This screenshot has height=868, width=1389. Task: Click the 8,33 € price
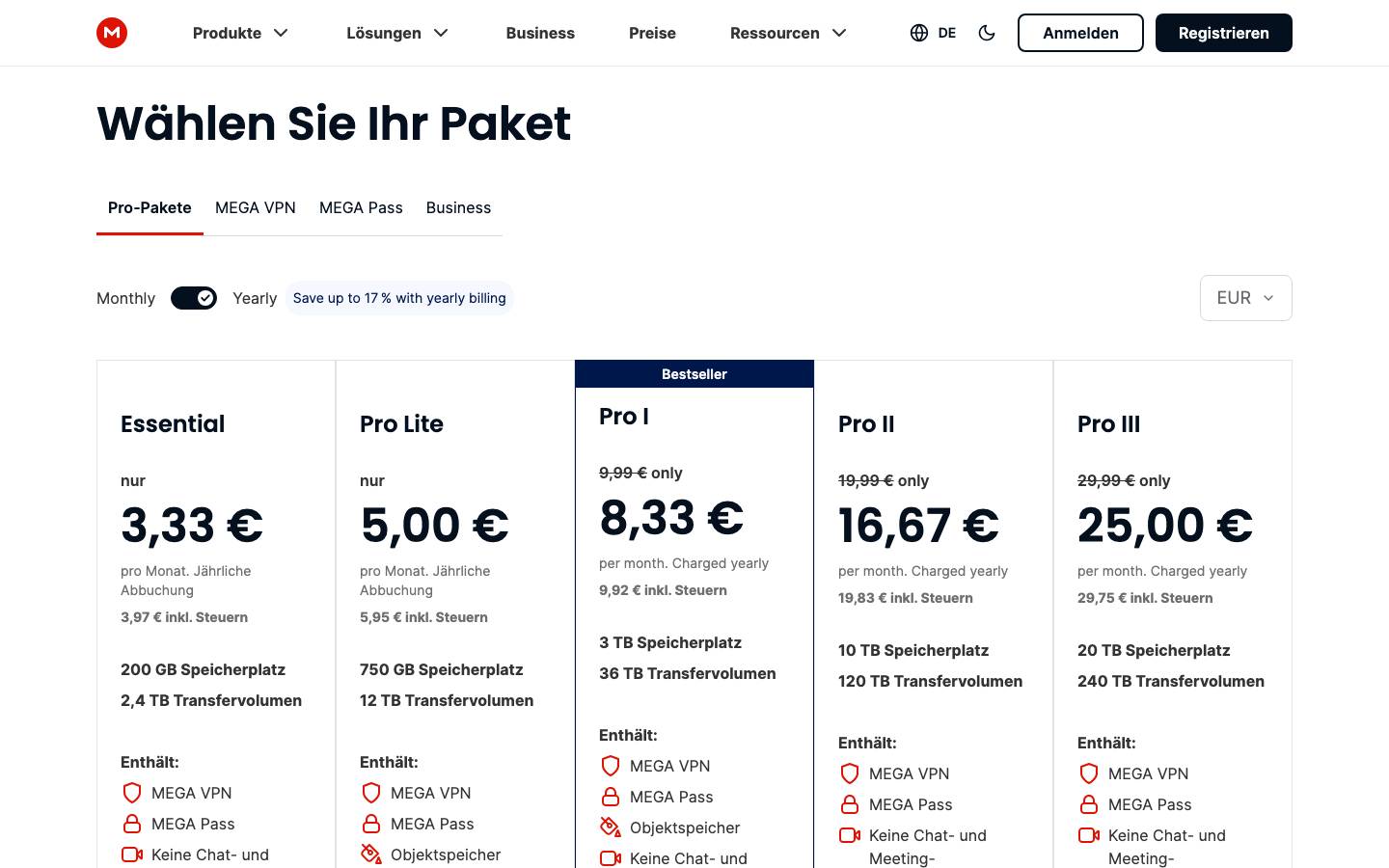(671, 518)
